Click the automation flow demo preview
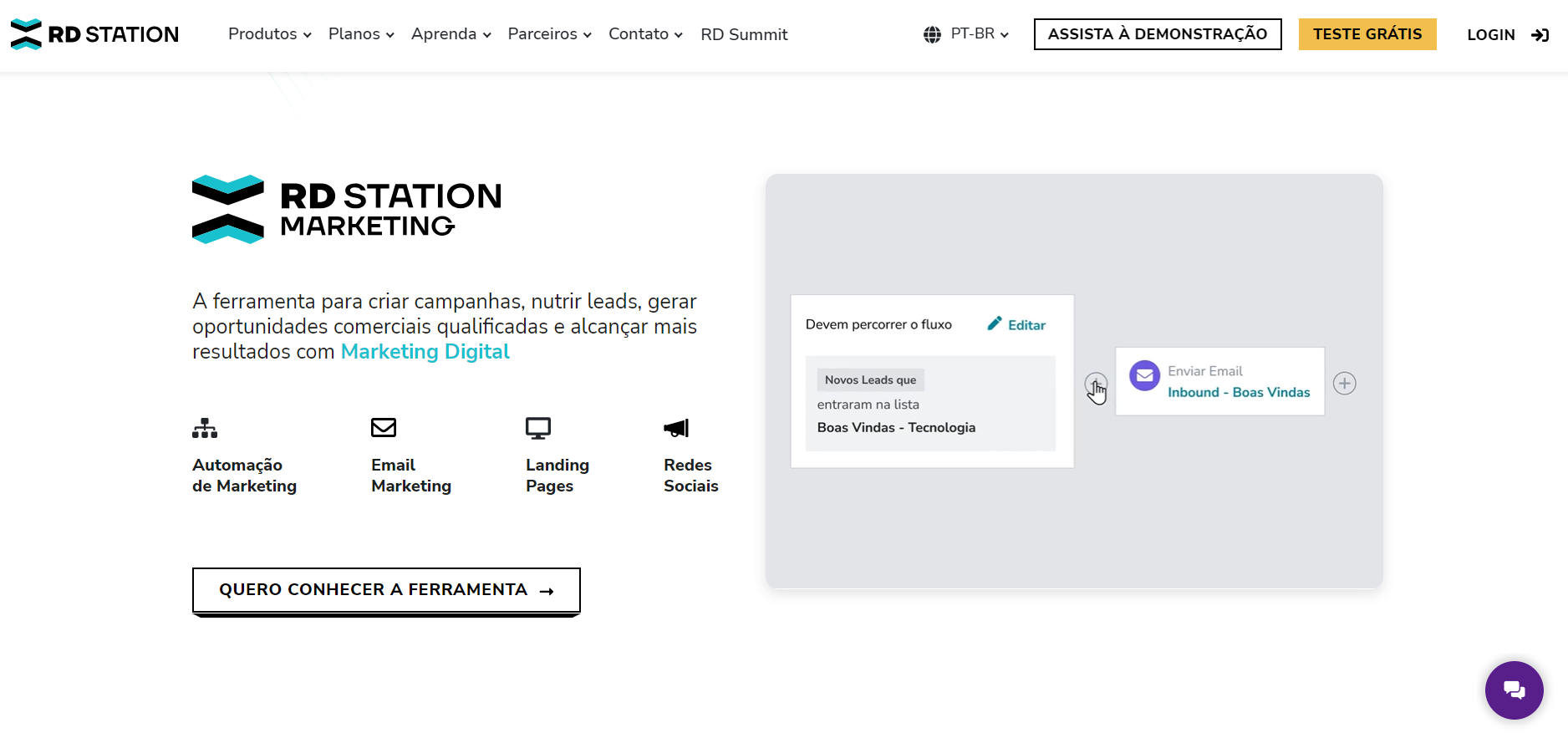The image size is (1568, 733). [1074, 381]
